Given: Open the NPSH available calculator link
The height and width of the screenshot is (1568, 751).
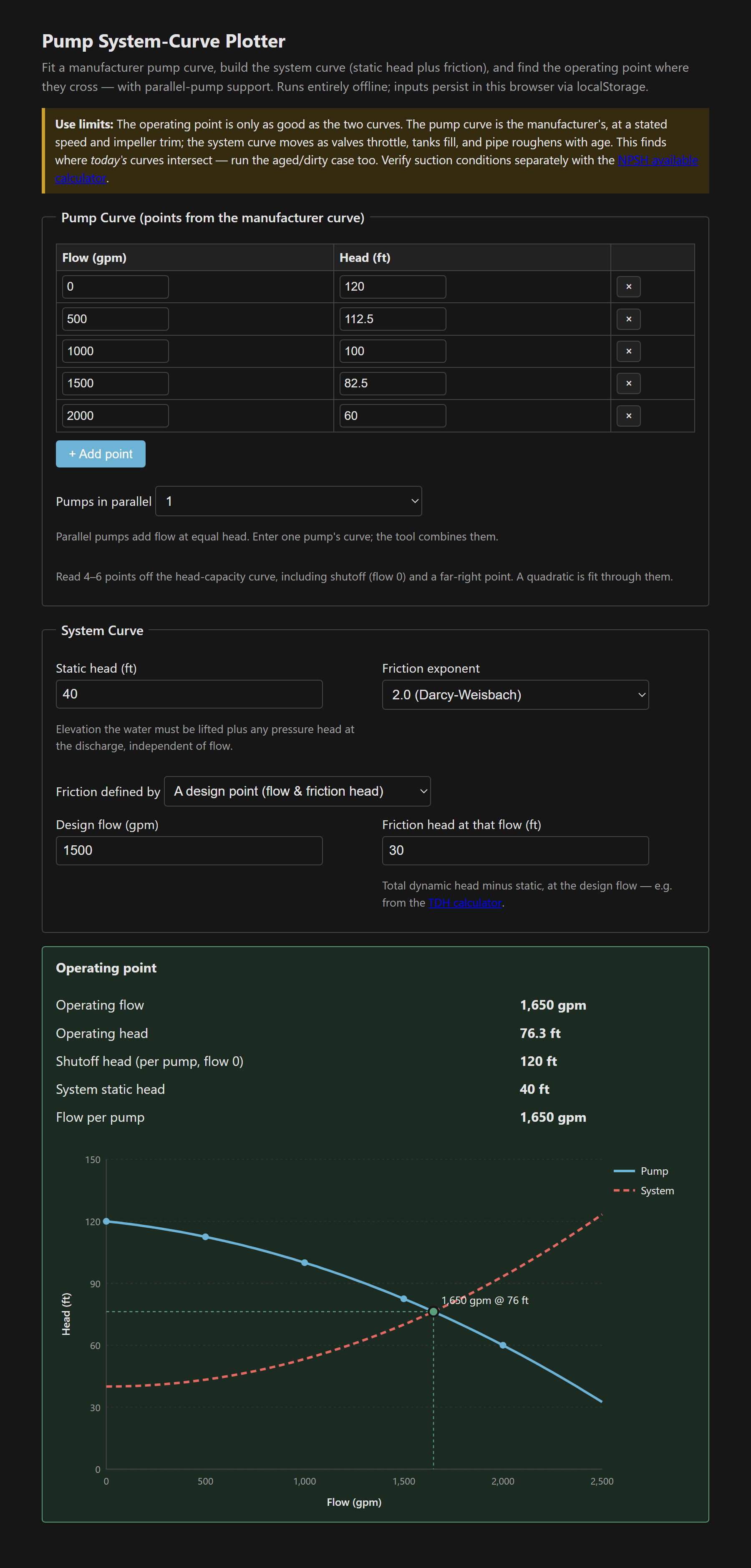Looking at the screenshot, I should coord(658,160).
